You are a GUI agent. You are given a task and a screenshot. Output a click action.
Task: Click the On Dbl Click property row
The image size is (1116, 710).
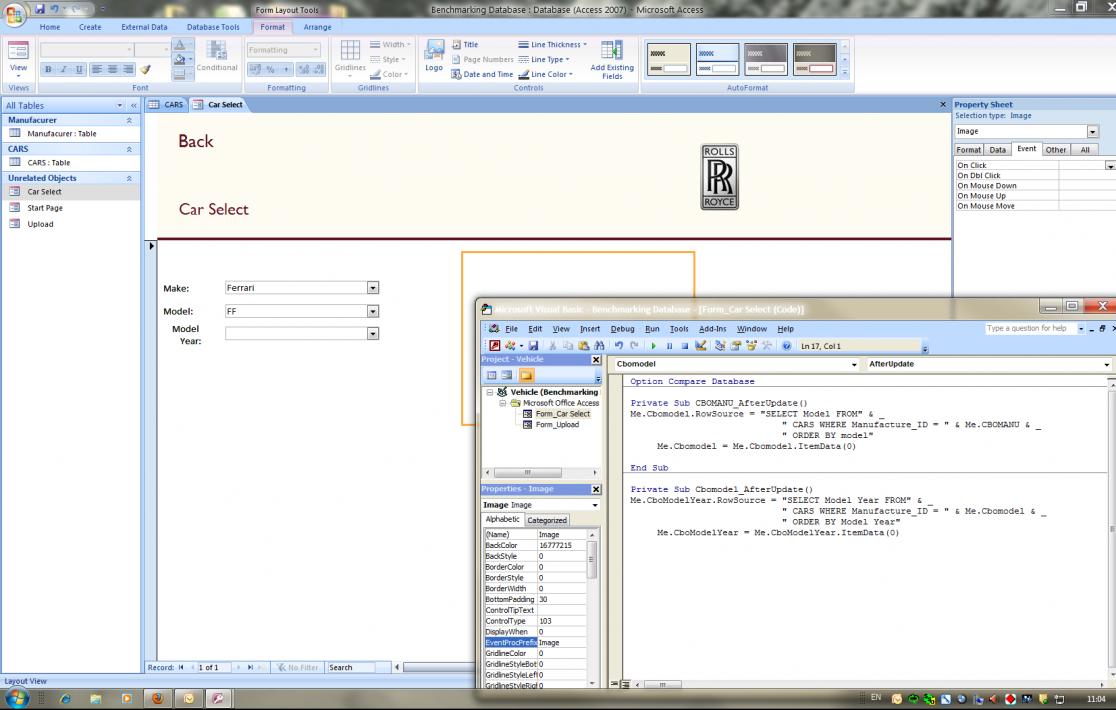(x=1035, y=176)
